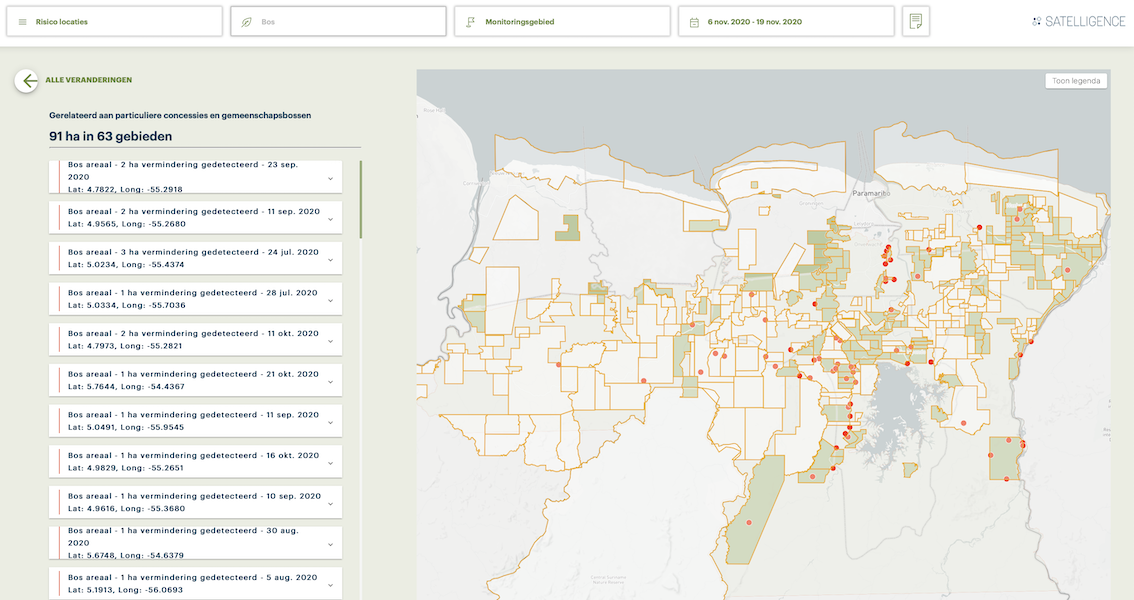Viewport: 1134px width, 600px height.
Task: Expand the 23 sep. 2020 detection entry
Action: (330, 178)
